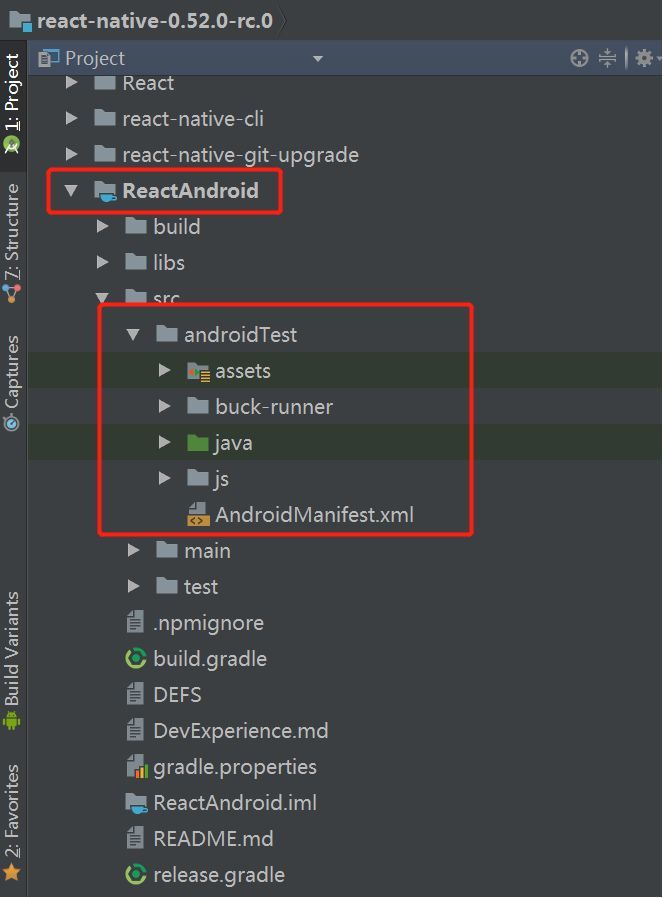Click the assets folder icon

pyautogui.click(x=198, y=372)
